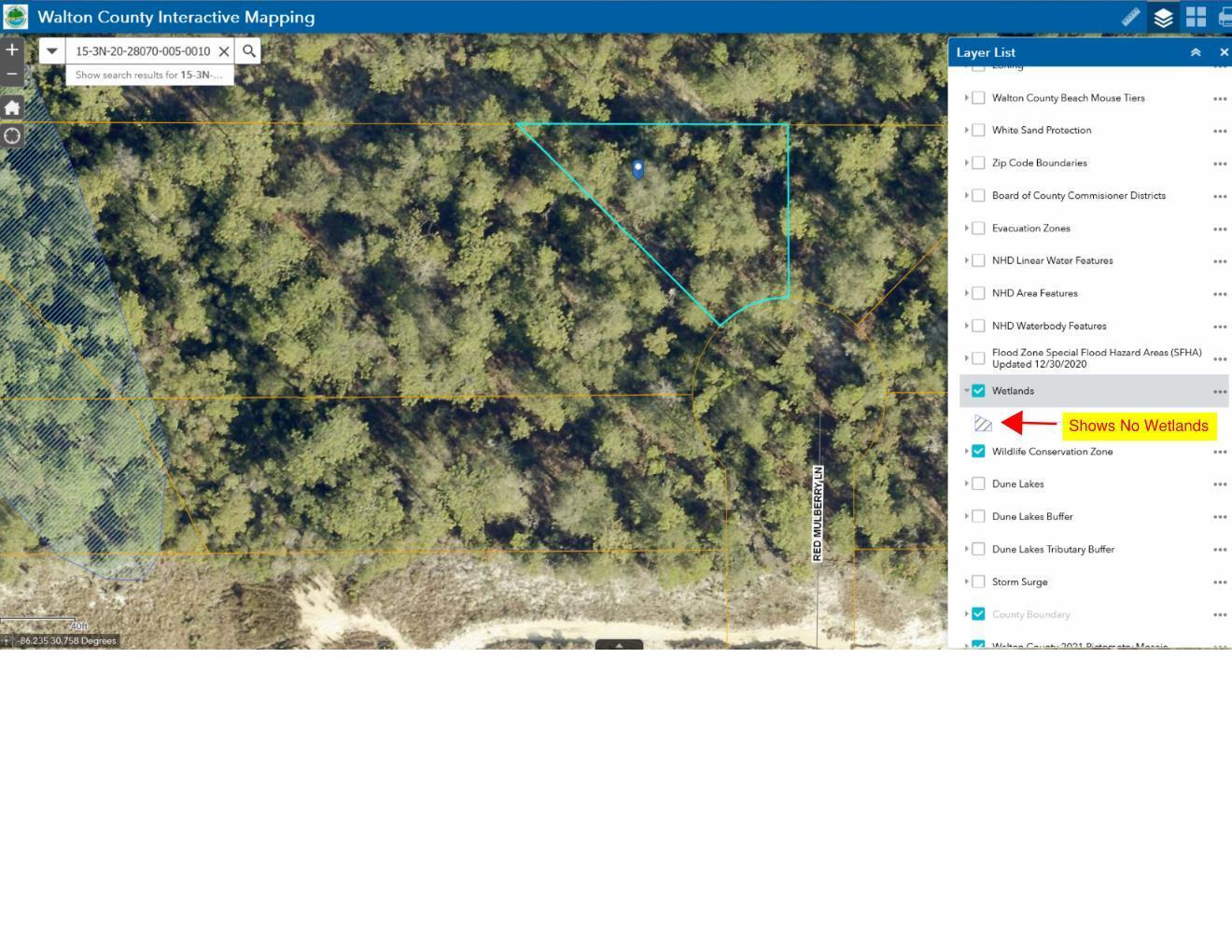Collapse the Wetlands layer legend

968,390
